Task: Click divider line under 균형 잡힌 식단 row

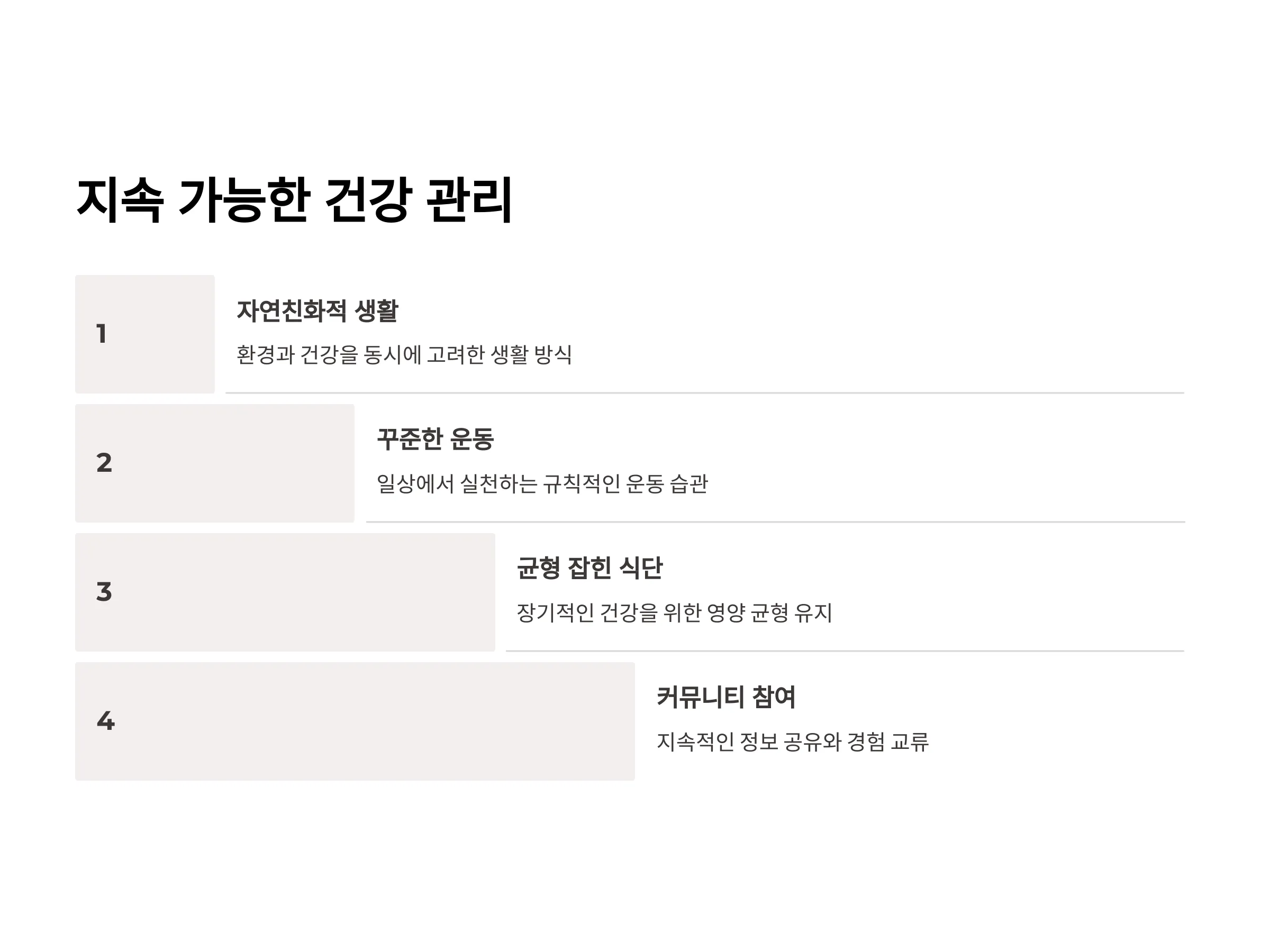Action: [x=845, y=651]
